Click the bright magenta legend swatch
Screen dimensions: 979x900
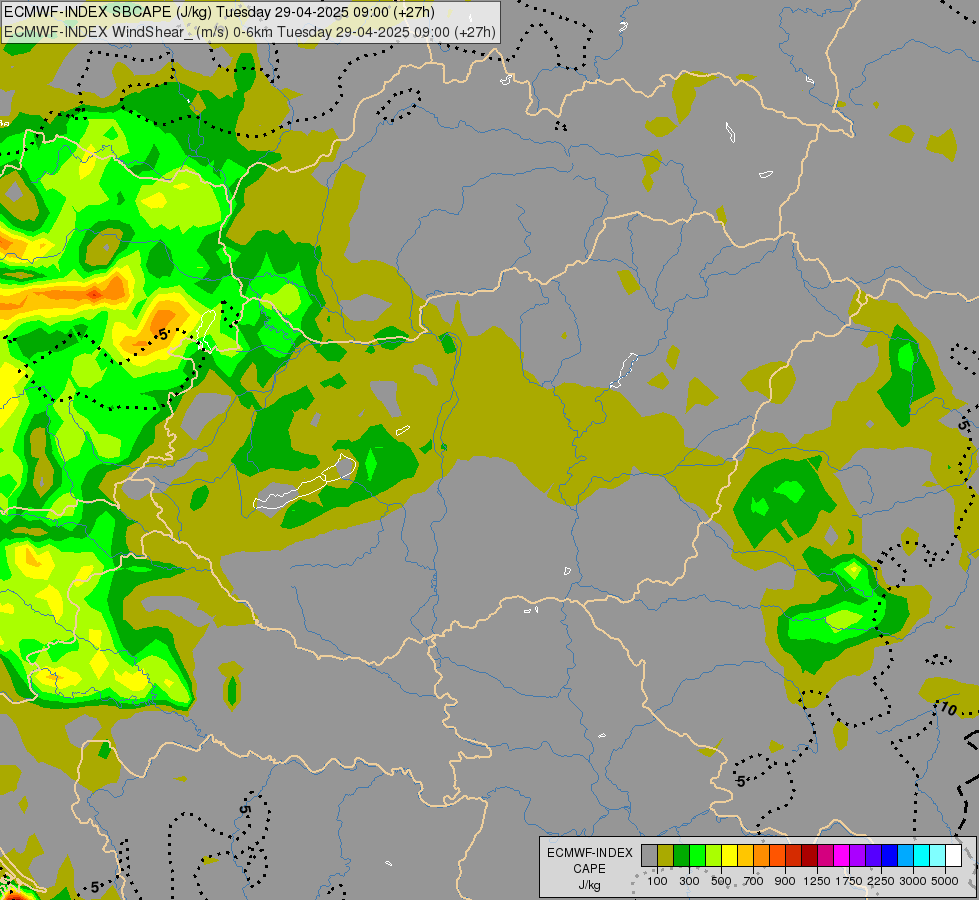[x=842, y=855]
